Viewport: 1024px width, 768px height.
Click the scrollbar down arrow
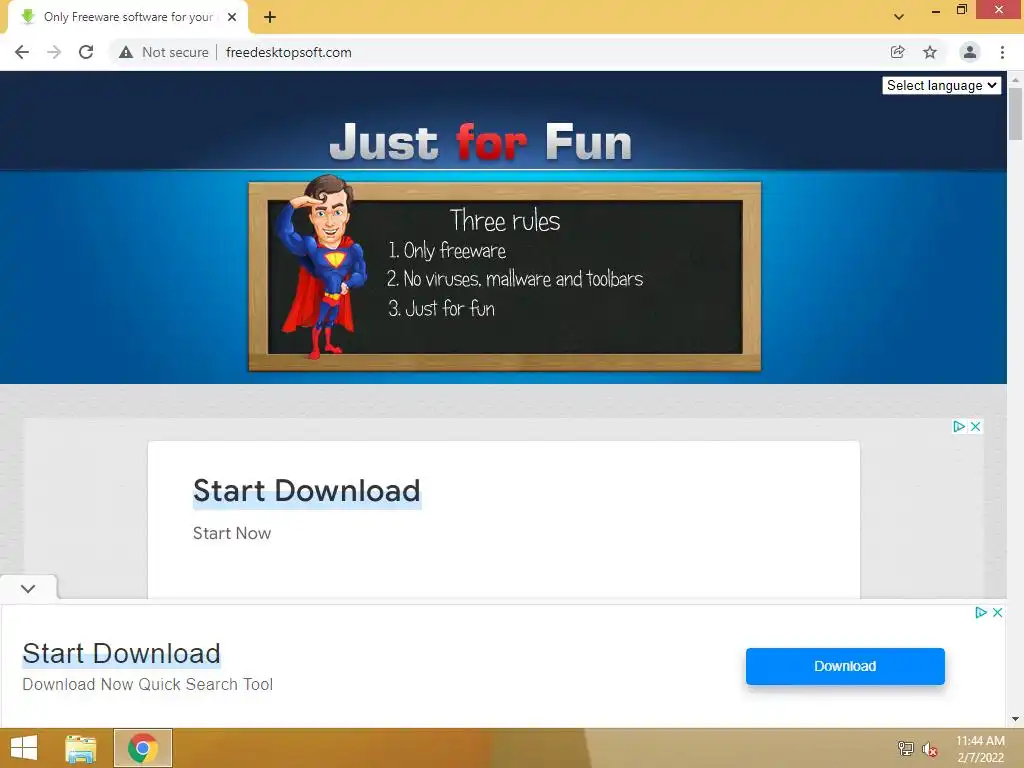[1015, 719]
